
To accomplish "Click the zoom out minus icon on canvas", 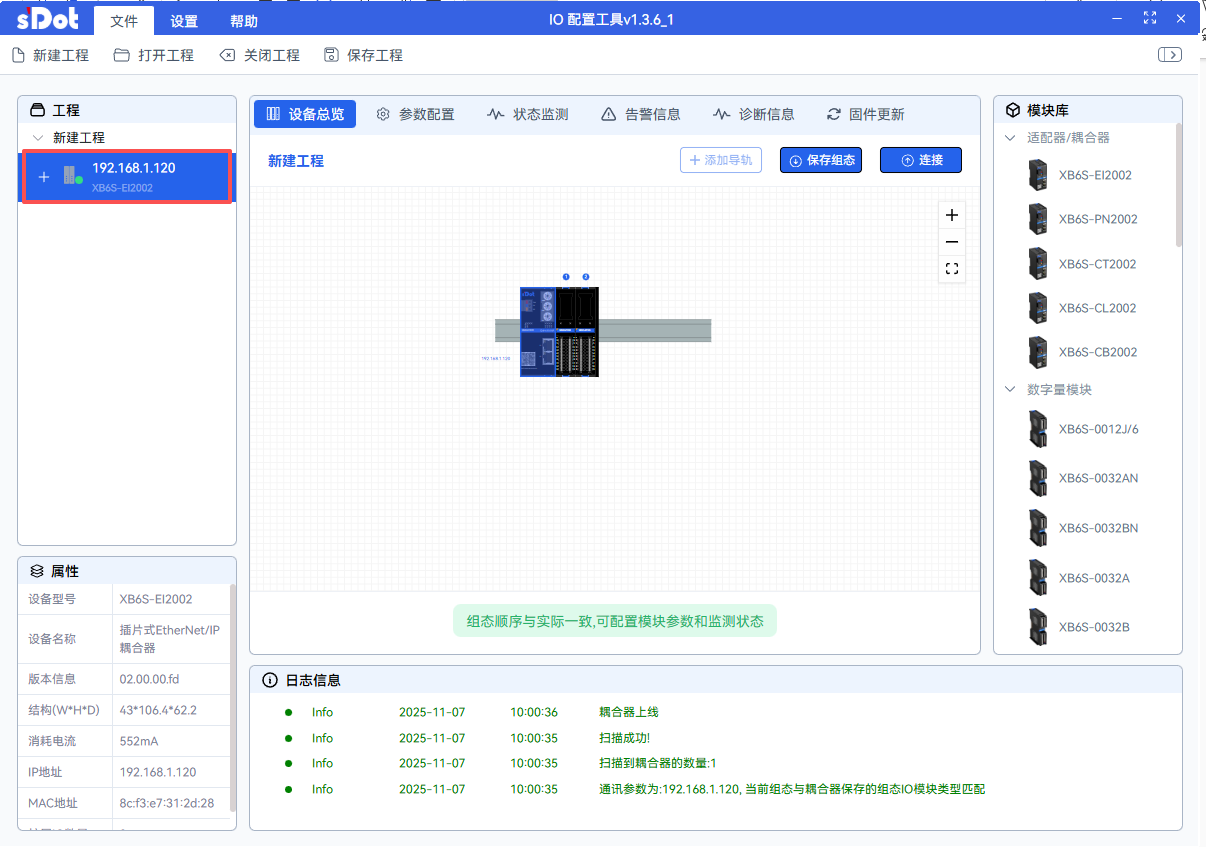I will tap(952, 242).
